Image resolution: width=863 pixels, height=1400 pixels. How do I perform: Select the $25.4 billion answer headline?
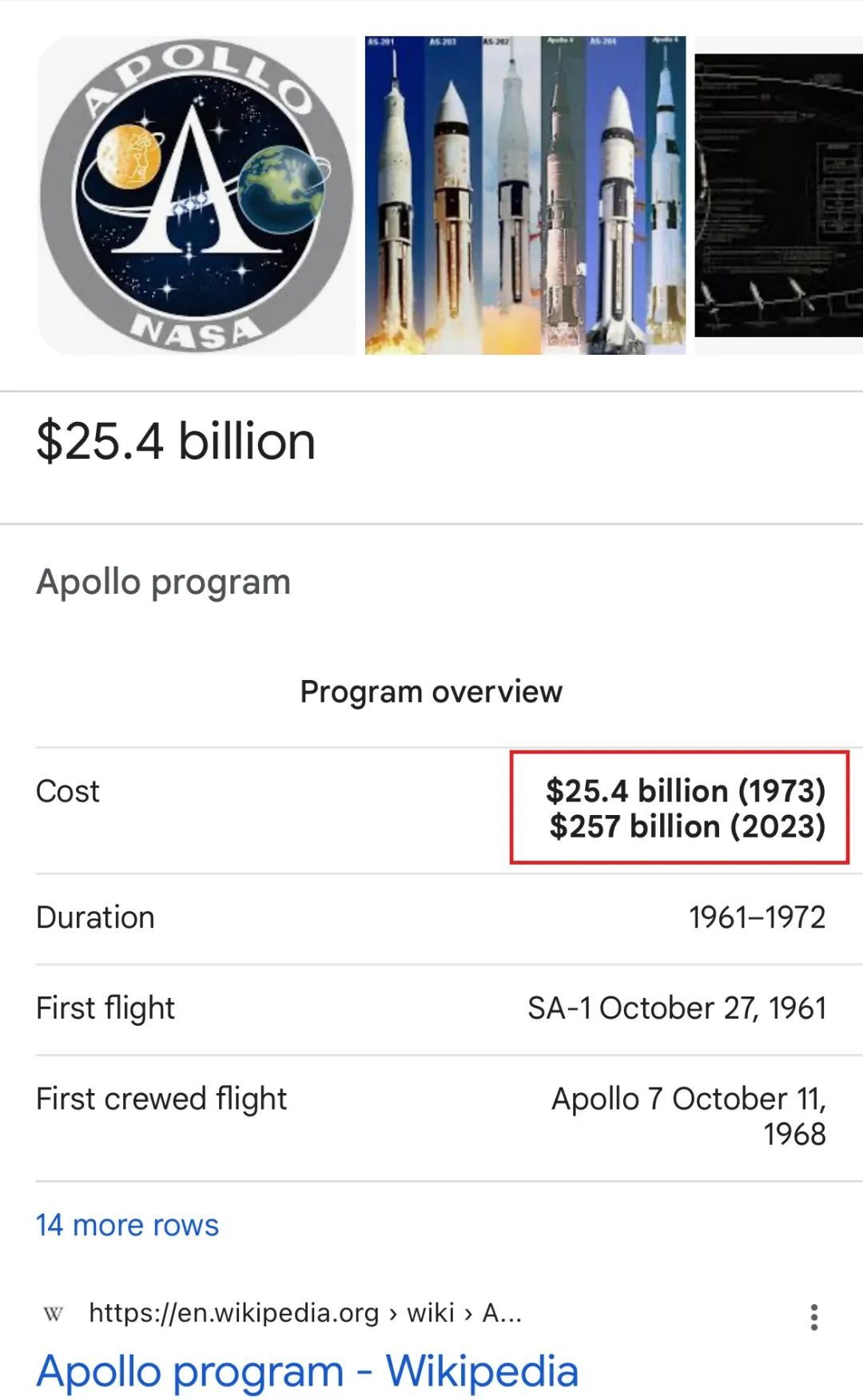click(176, 441)
